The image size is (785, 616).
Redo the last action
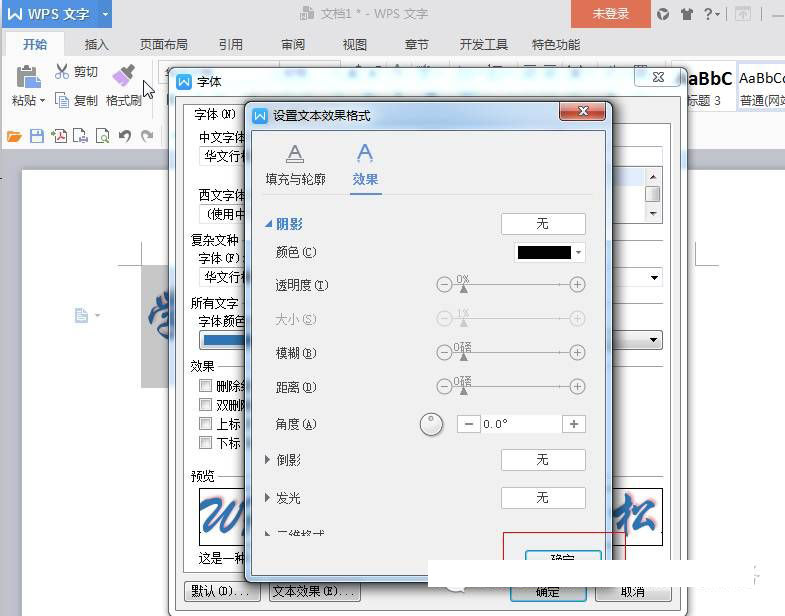pyautogui.click(x=147, y=136)
